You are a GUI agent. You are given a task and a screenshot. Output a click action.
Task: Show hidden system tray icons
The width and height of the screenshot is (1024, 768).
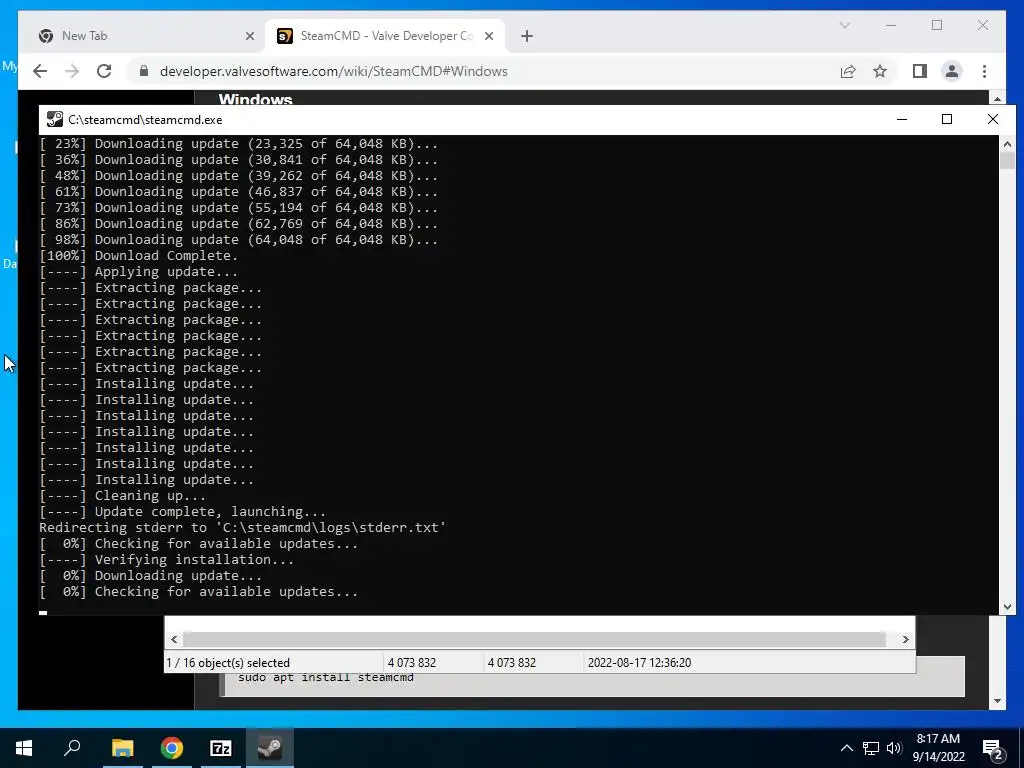pos(846,748)
